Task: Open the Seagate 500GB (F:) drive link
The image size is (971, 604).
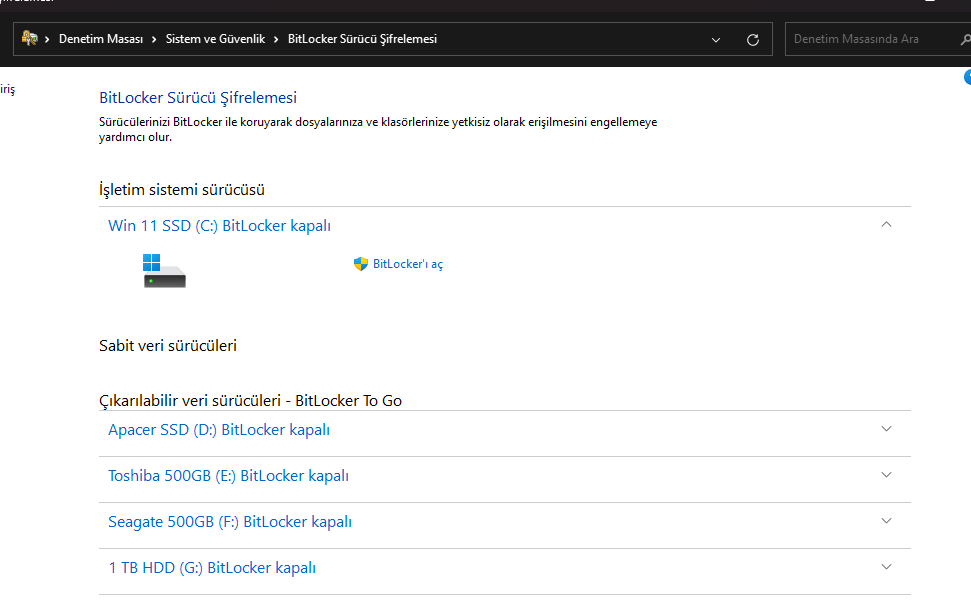Action: point(229,522)
